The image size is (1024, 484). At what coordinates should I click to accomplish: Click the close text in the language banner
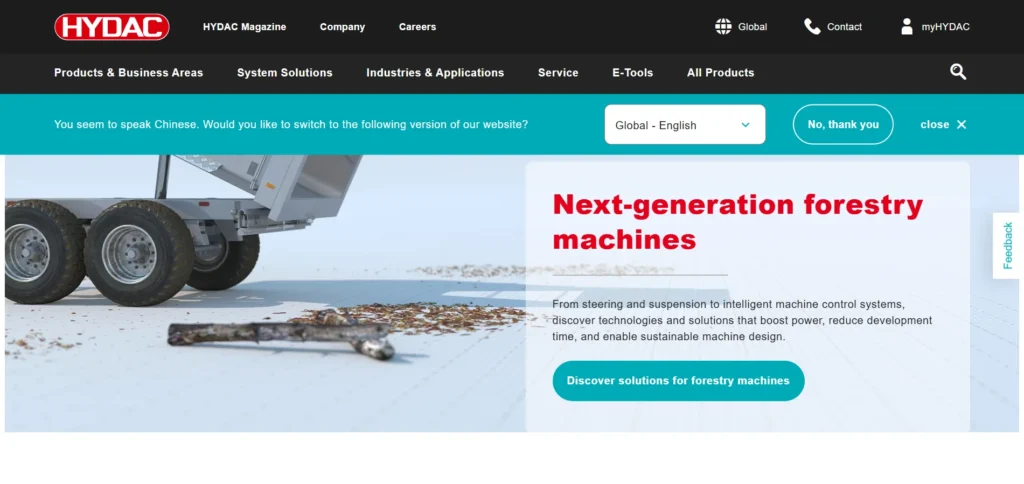point(935,124)
